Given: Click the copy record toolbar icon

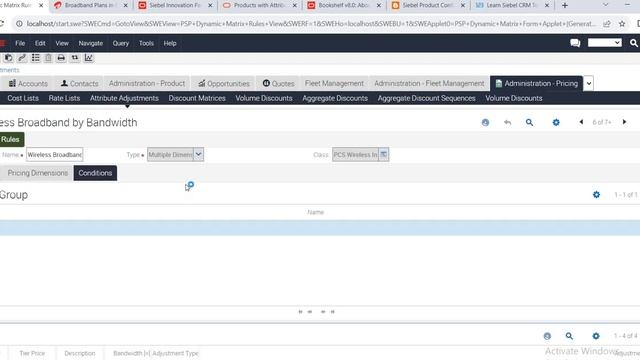Looking at the screenshot, I should point(8,58).
